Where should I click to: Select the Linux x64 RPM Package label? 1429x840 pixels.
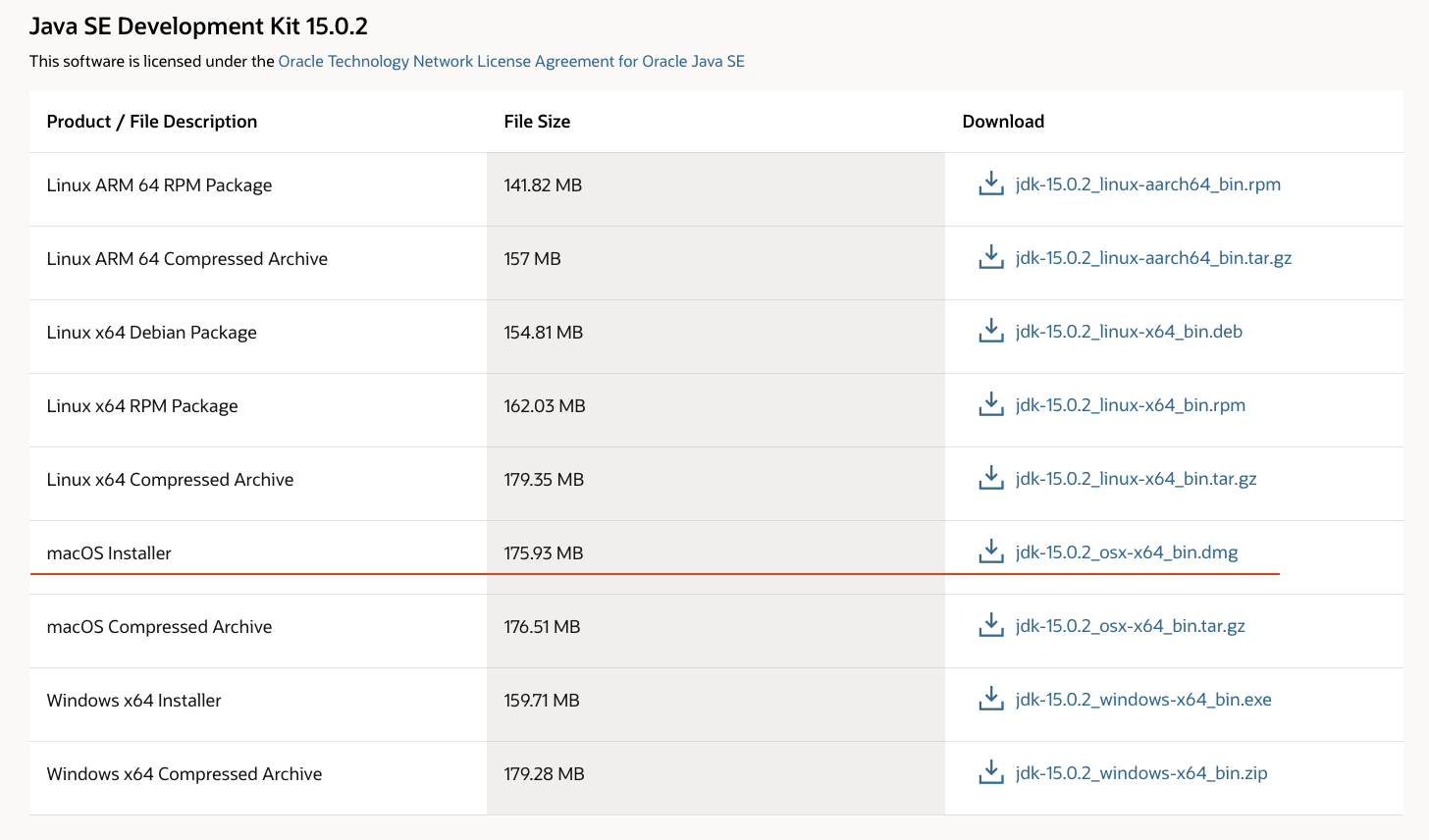click(x=142, y=406)
